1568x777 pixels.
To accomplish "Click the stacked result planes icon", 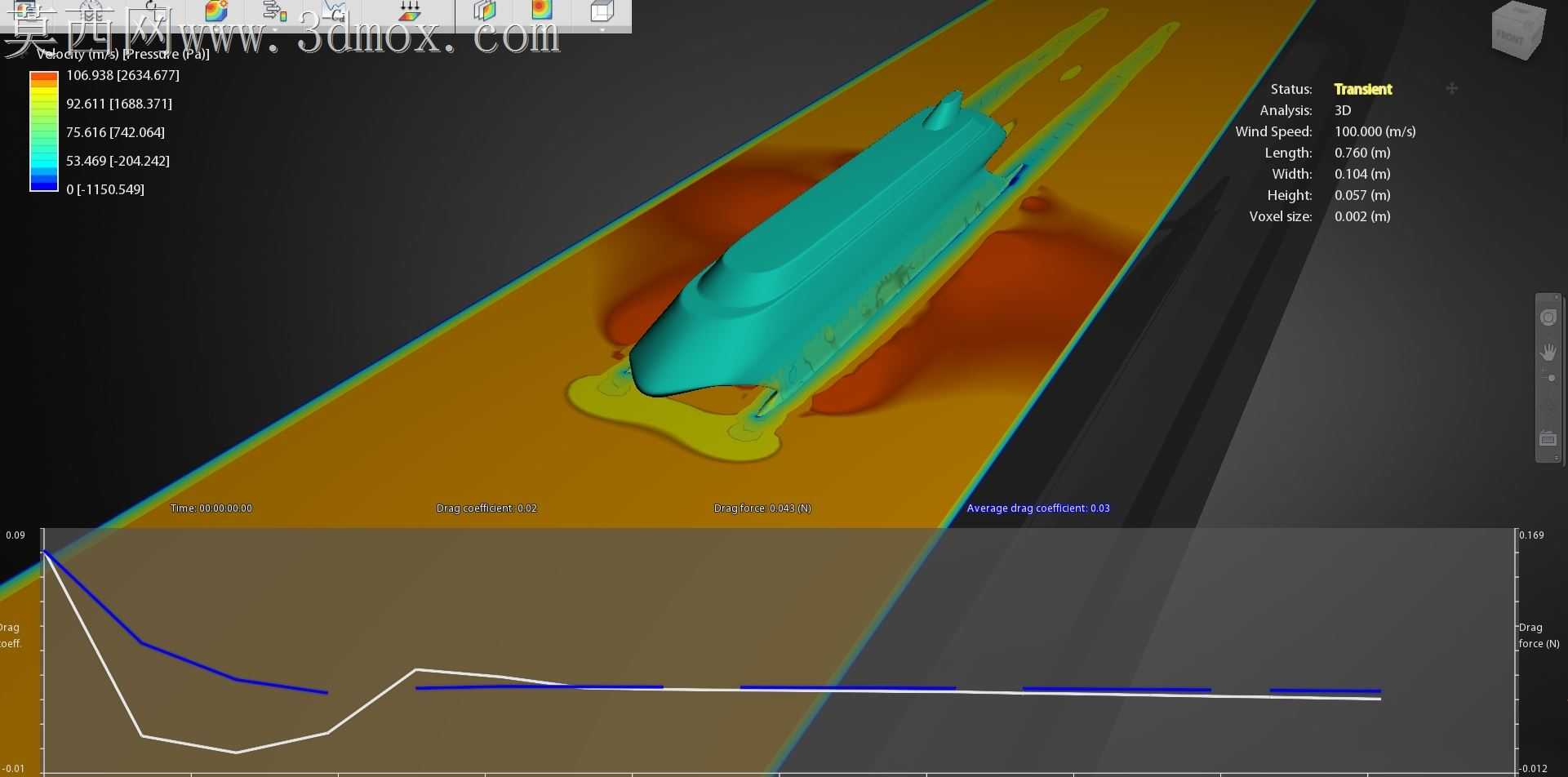I will 485,10.
